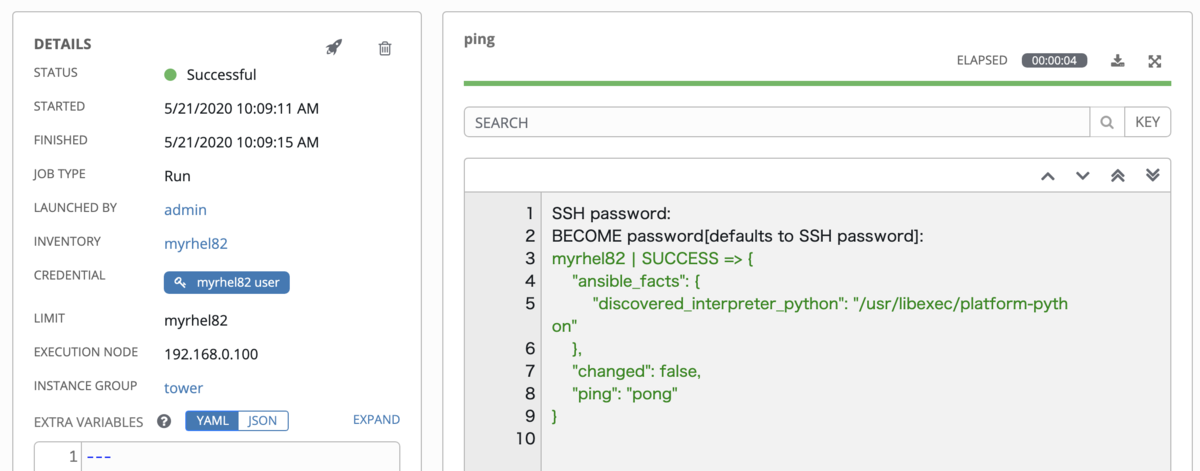Switch extra variables to JSON
Image resolution: width=1200 pixels, height=471 pixels.
pos(263,420)
